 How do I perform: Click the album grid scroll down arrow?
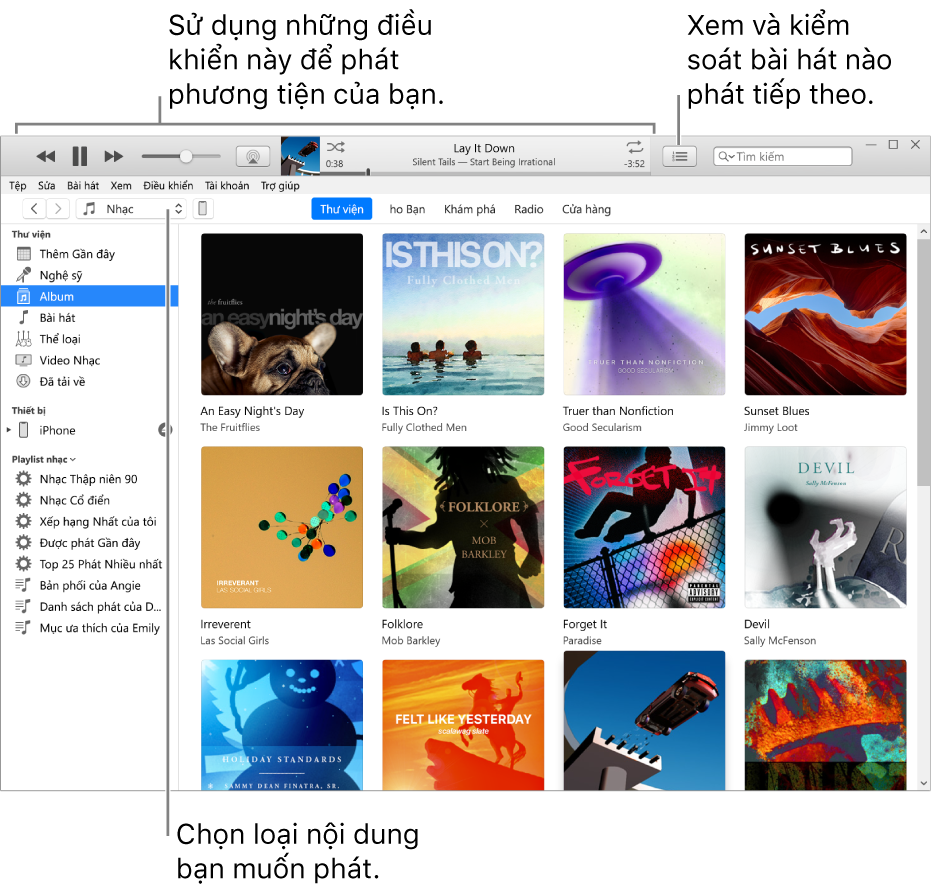(923, 783)
